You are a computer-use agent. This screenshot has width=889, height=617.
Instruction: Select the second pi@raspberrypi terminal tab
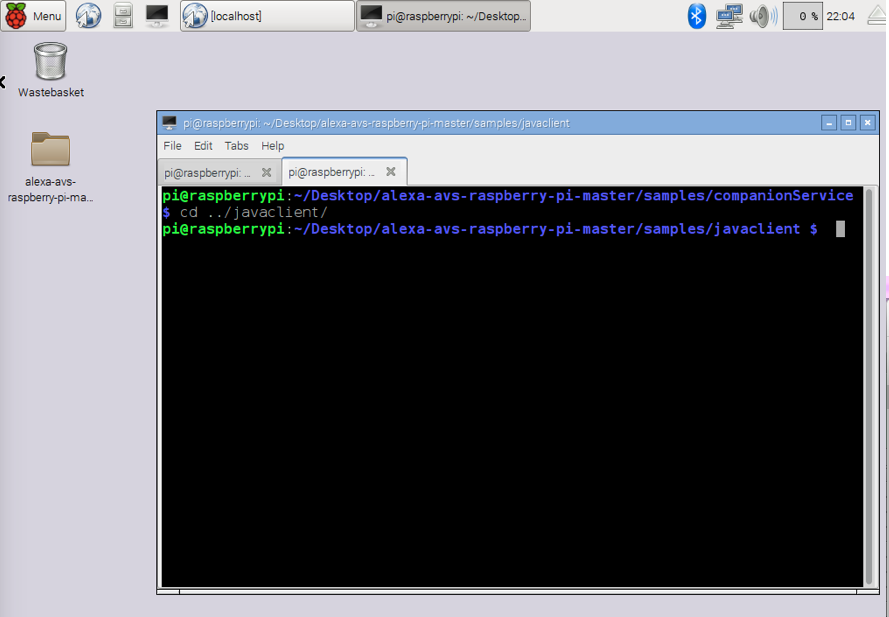tap(344, 172)
